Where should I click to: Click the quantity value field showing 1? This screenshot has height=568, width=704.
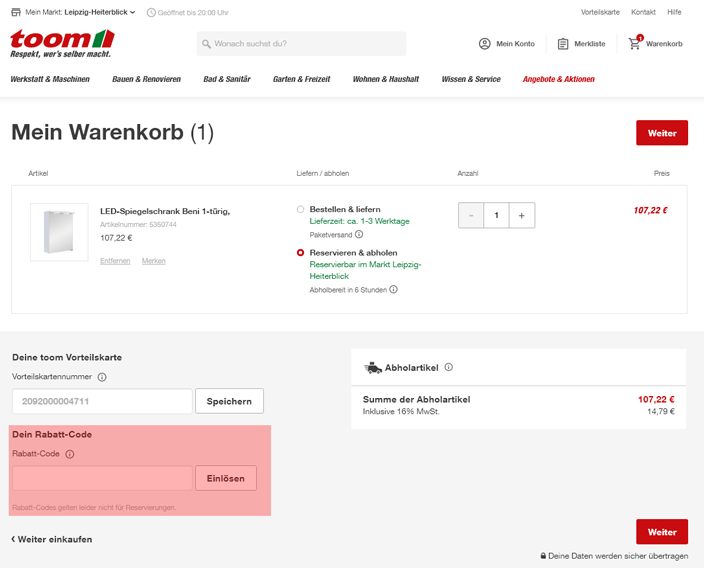tap(496, 216)
